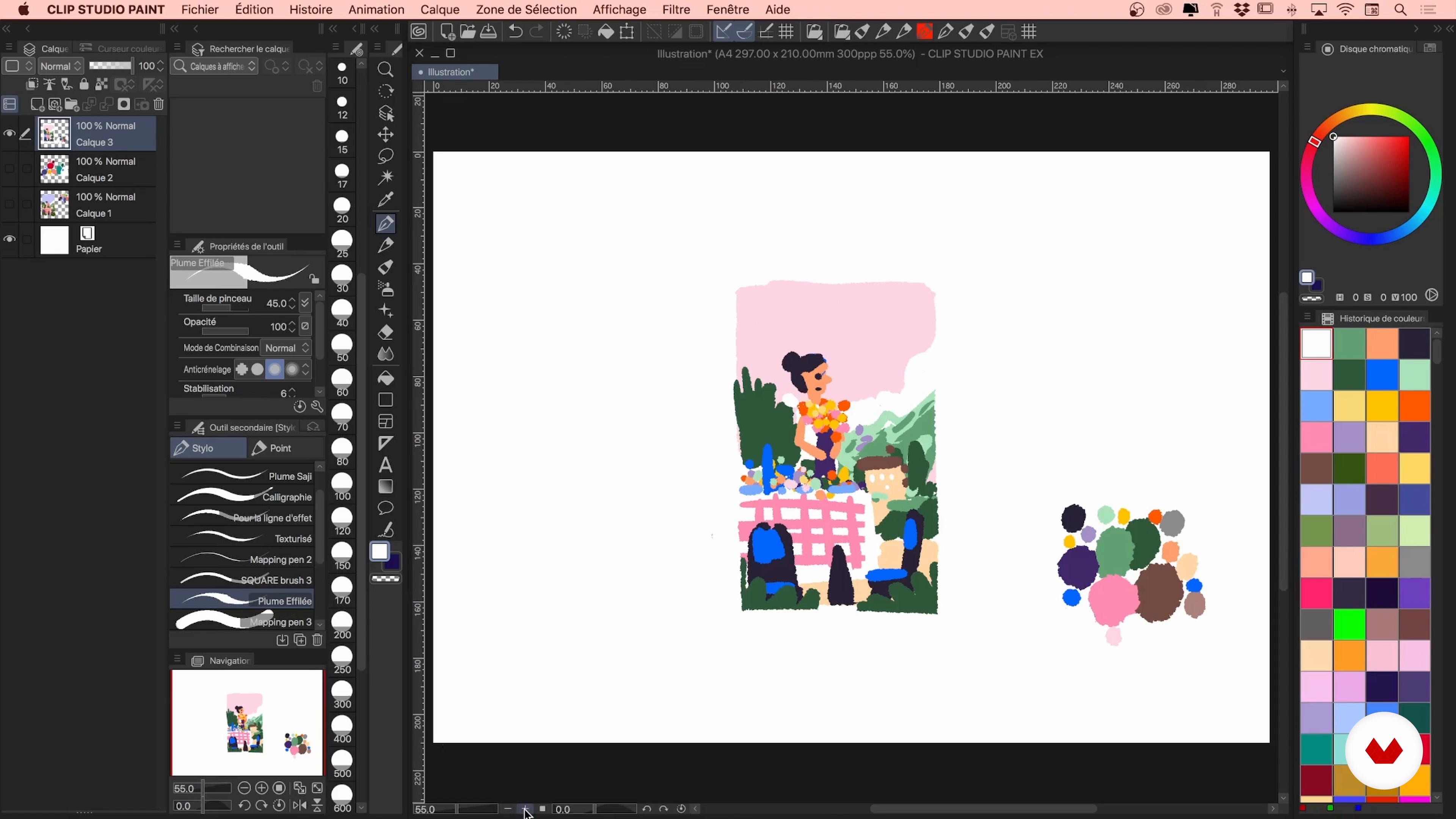
Task: Select the Eraser tool
Action: (386, 333)
